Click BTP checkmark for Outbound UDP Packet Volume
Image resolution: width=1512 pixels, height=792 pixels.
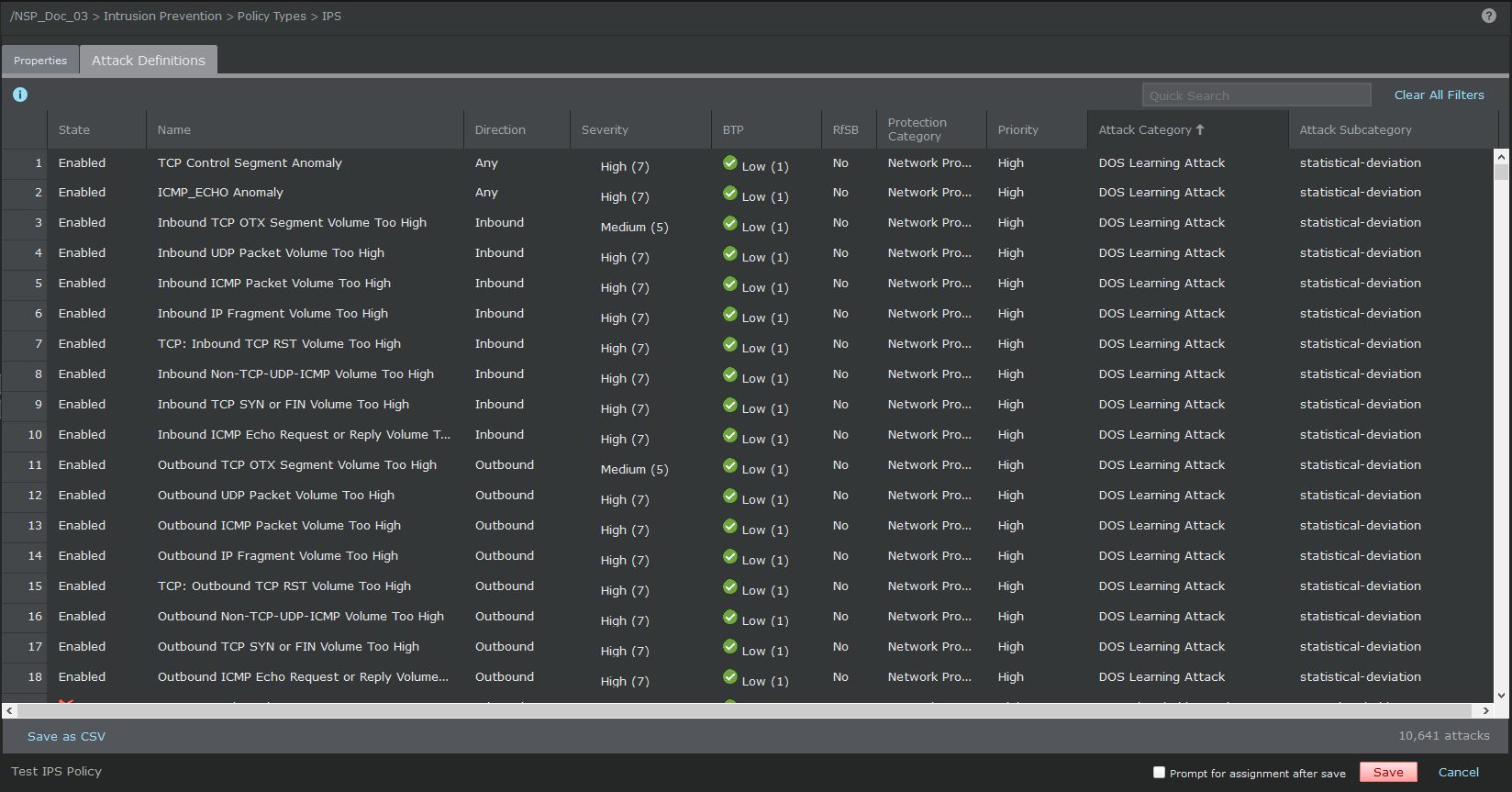(730, 496)
